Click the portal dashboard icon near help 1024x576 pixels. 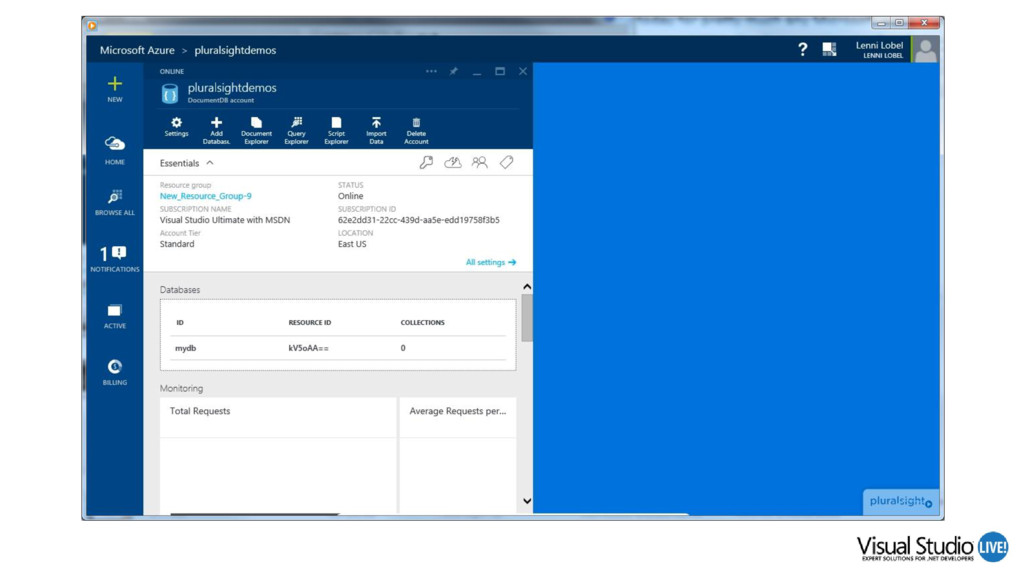(x=829, y=50)
